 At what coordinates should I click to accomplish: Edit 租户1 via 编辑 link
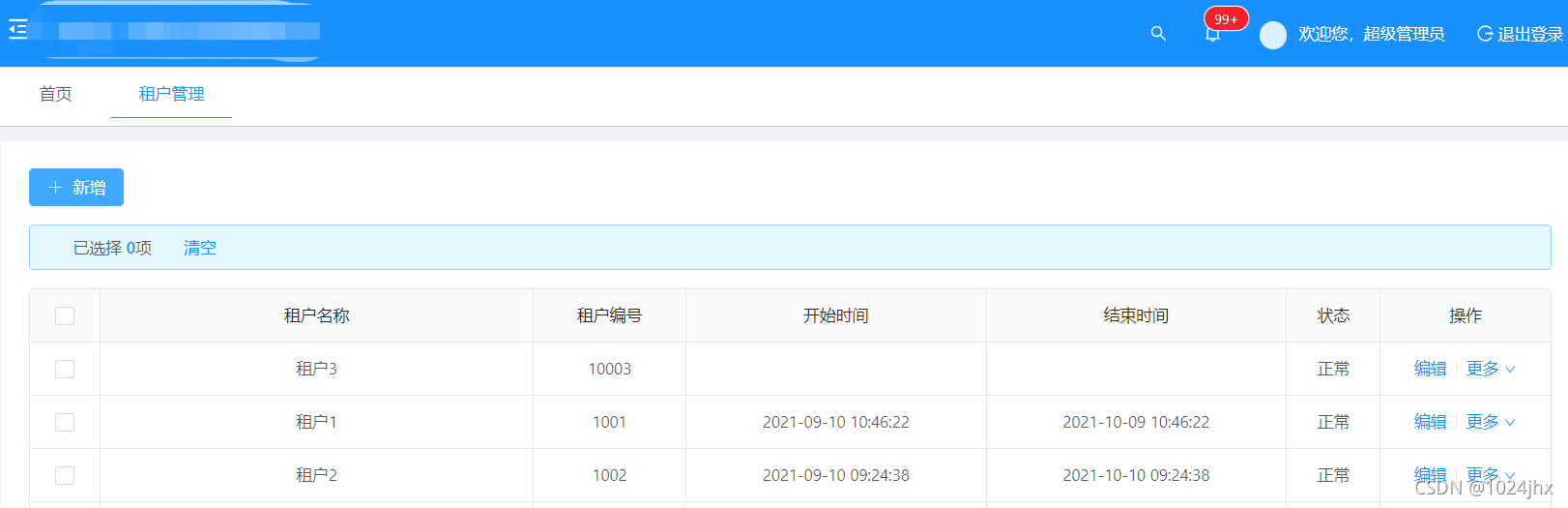click(x=1430, y=422)
